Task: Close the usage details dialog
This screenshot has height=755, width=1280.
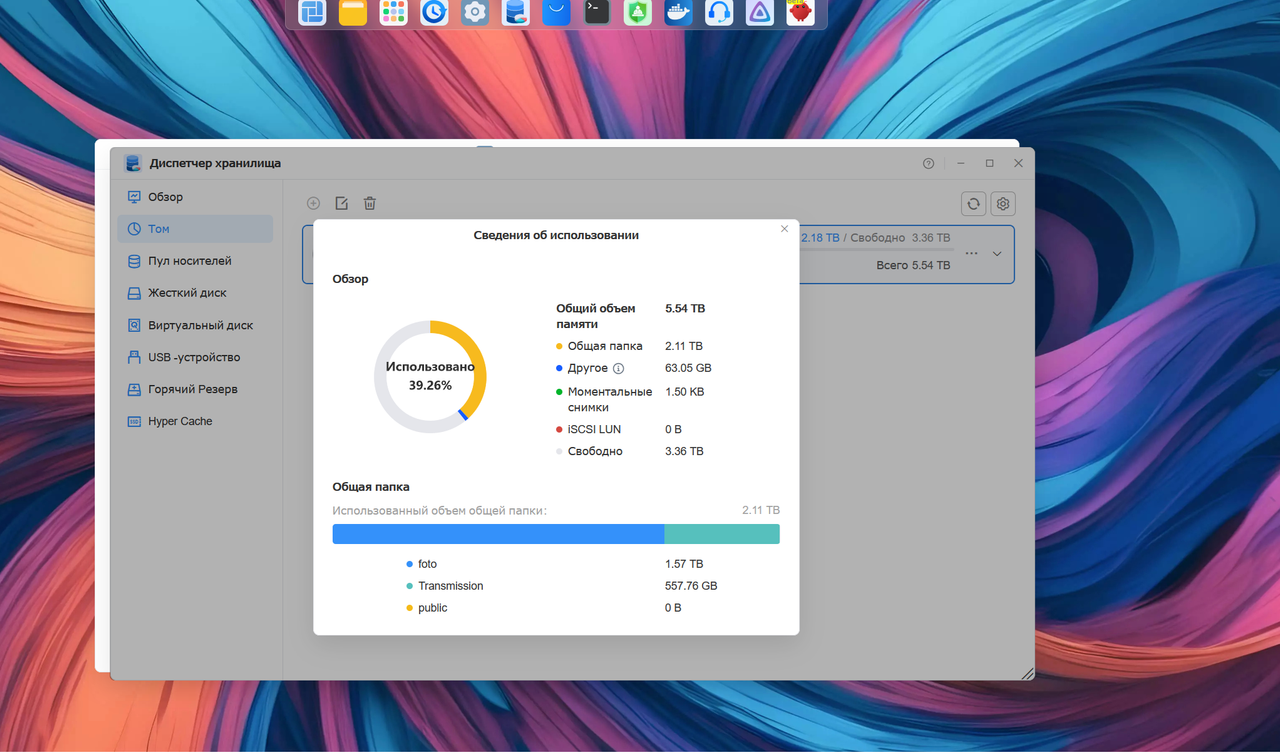Action: 784,229
